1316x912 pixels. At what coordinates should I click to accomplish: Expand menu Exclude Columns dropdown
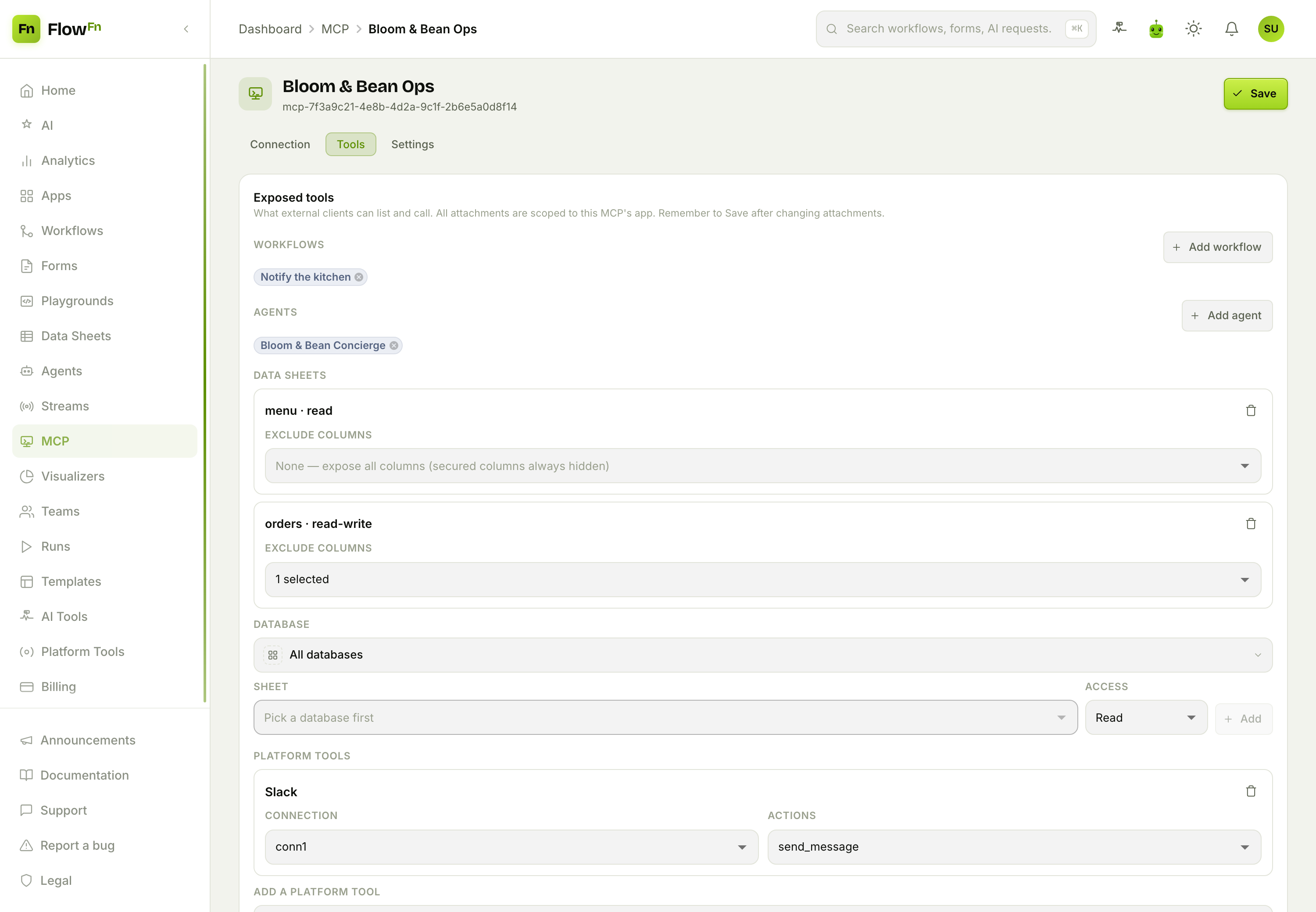[x=762, y=466]
